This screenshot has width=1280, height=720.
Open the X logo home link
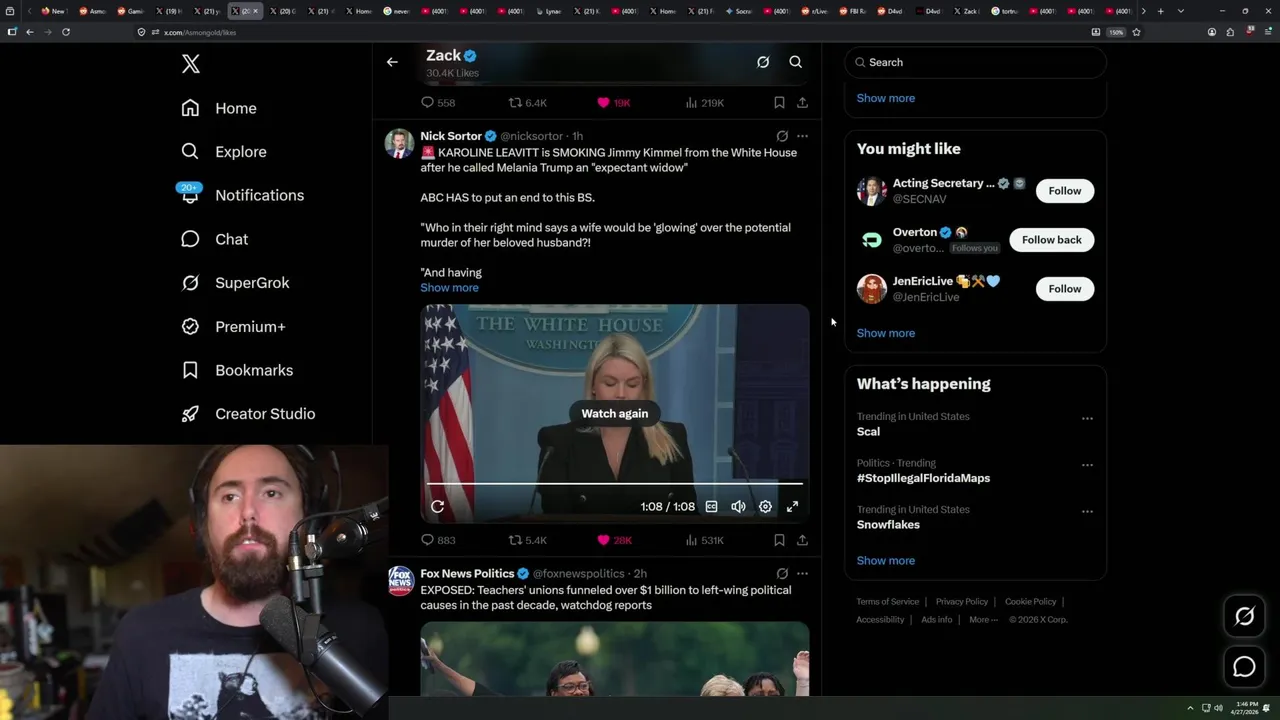pos(190,64)
